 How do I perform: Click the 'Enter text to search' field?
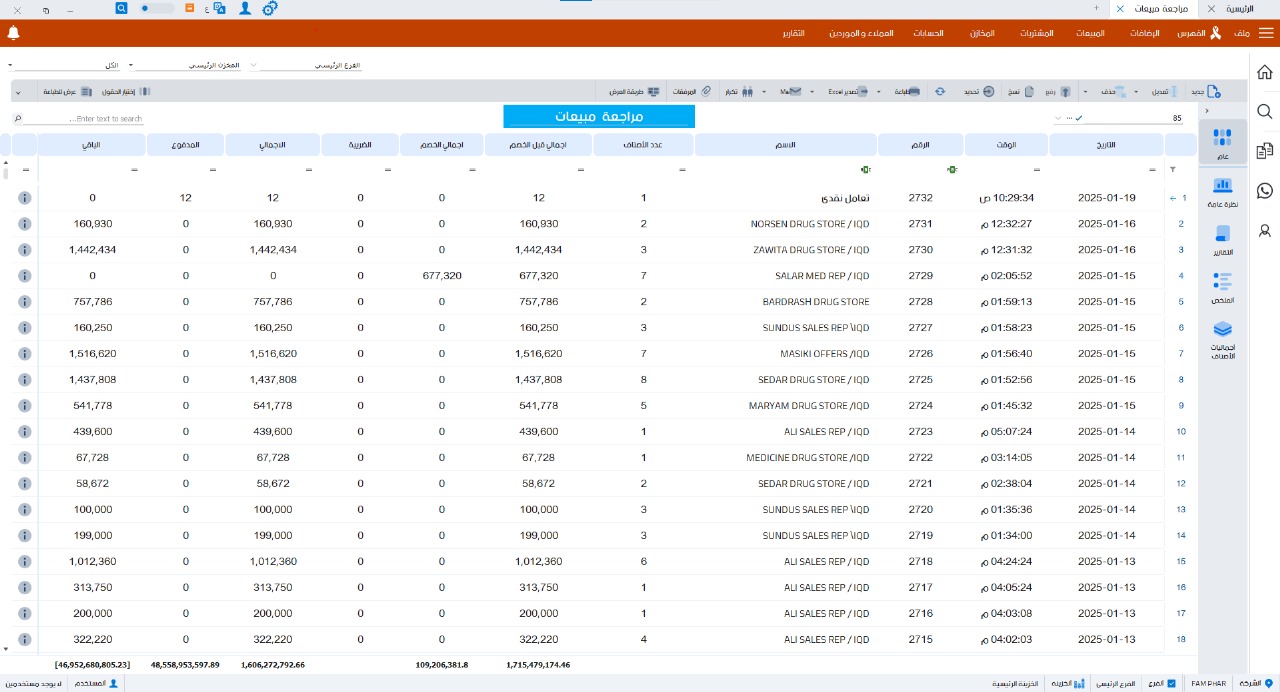(x=85, y=119)
